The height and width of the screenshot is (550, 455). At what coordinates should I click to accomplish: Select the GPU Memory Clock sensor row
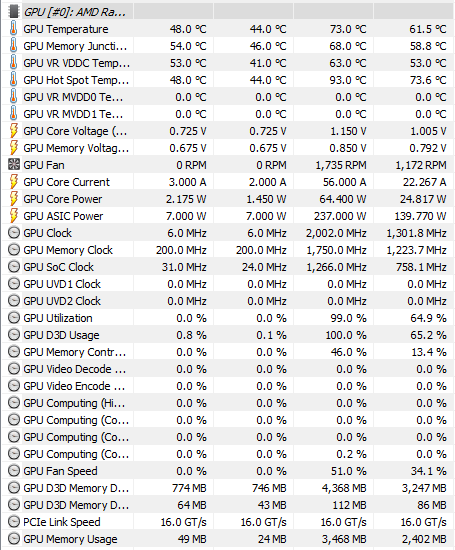point(228,250)
